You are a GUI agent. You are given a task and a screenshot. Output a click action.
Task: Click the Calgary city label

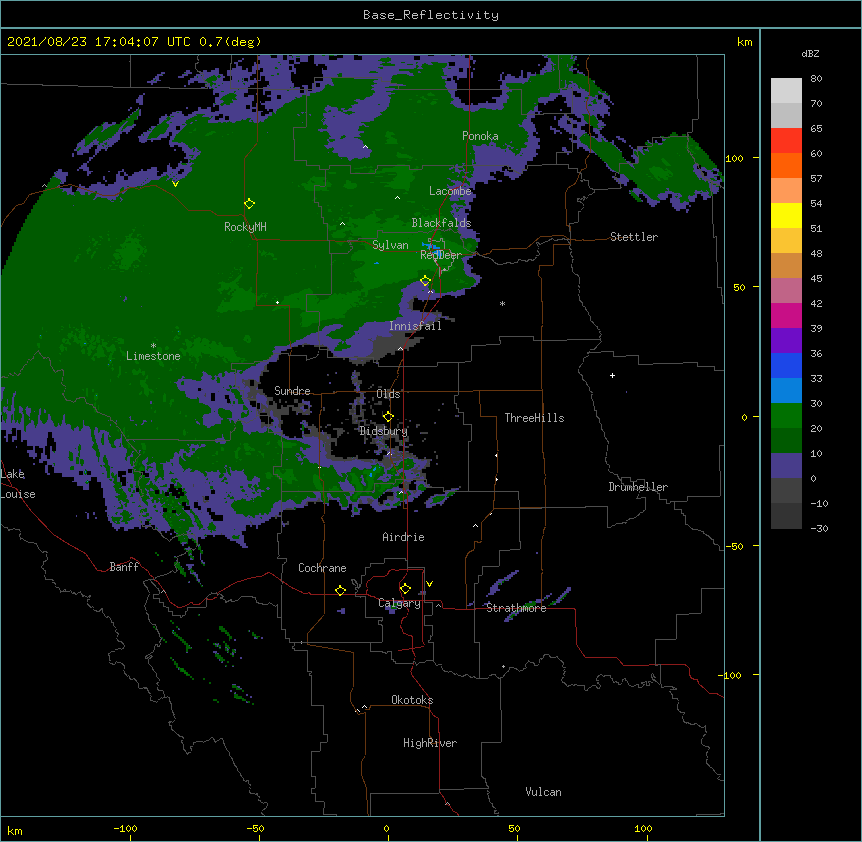tap(400, 603)
